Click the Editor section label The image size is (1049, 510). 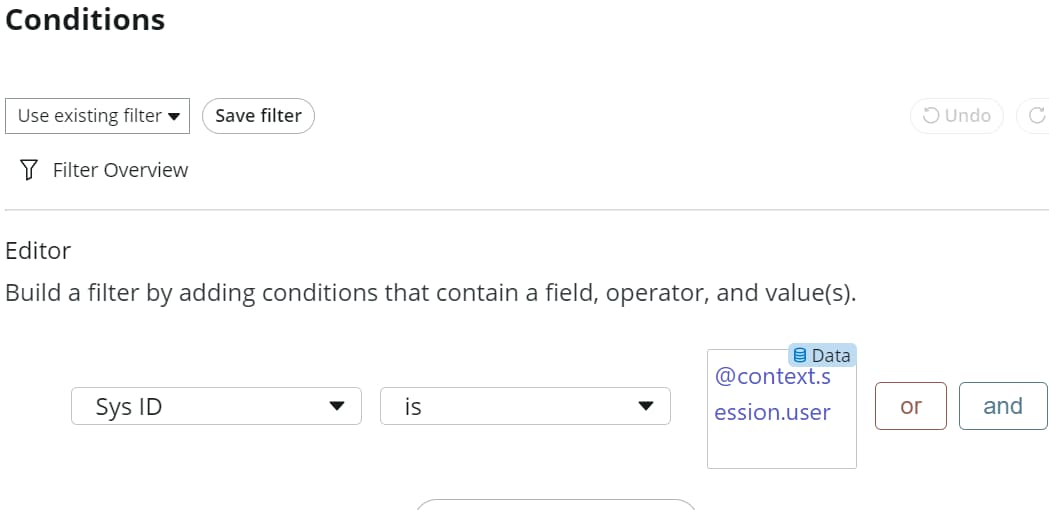tap(37, 251)
